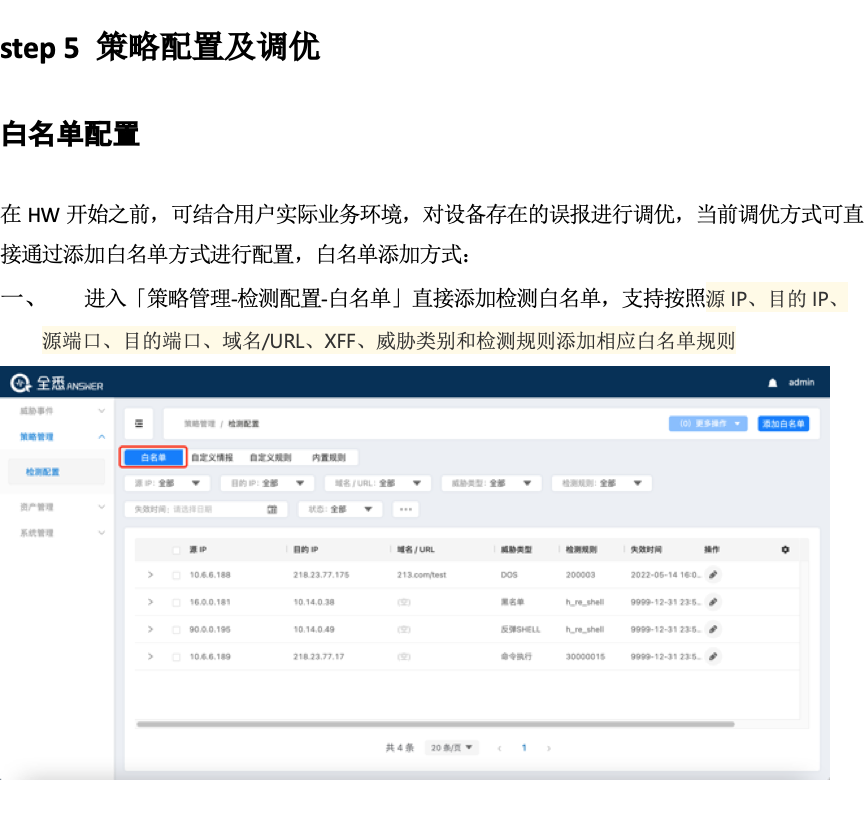Click the three-dots more filters icon
This screenshot has height=818, width=864.
(405, 509)
